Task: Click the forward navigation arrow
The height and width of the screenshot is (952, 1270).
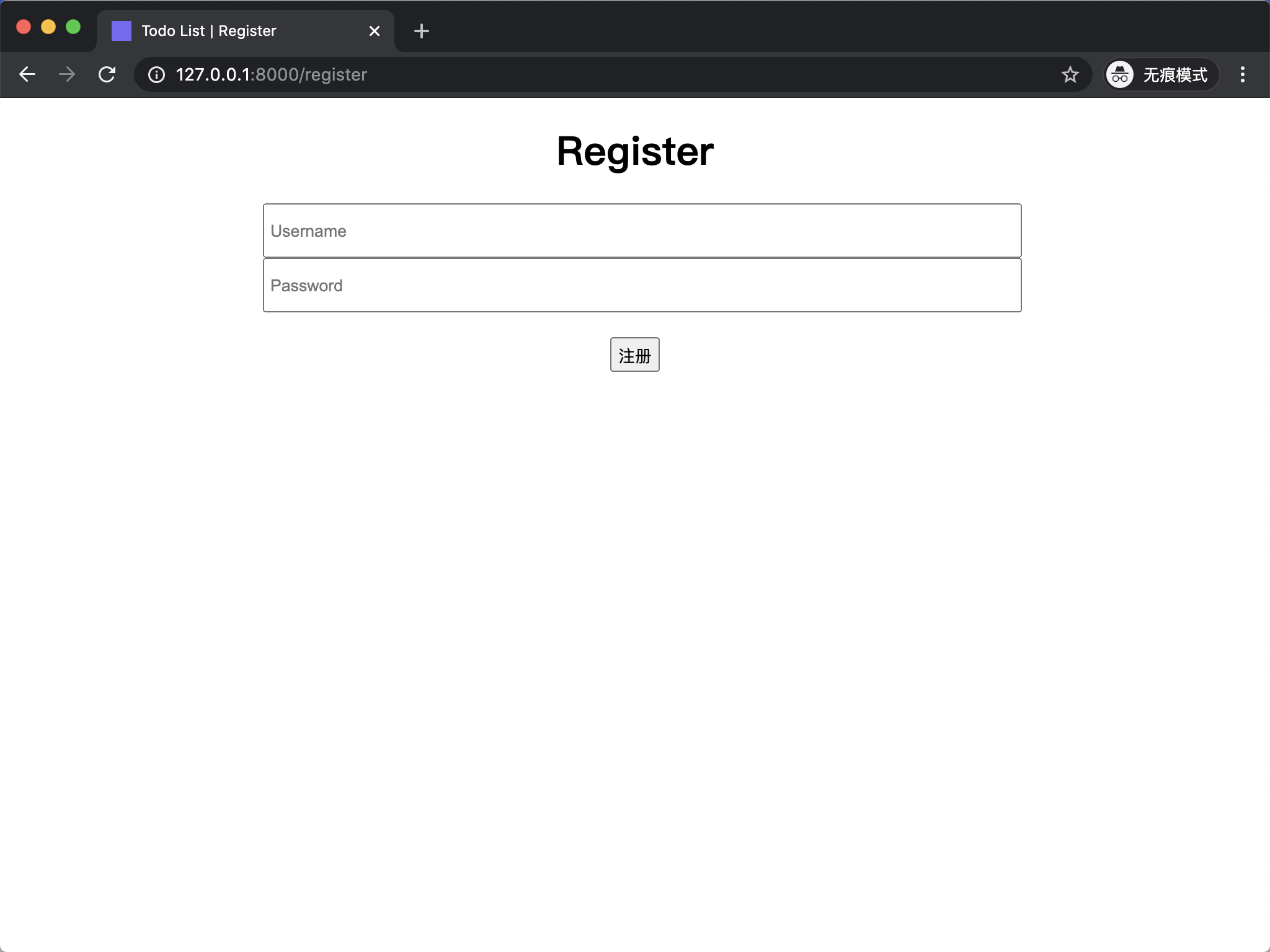Action: pyautogui.click(x=67, y=74)
